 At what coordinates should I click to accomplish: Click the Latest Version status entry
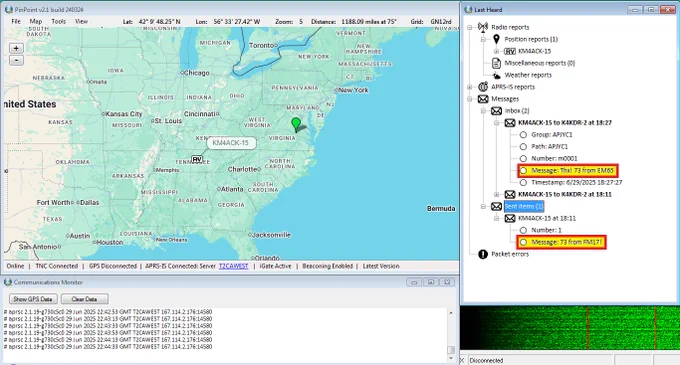pos(381,266)
